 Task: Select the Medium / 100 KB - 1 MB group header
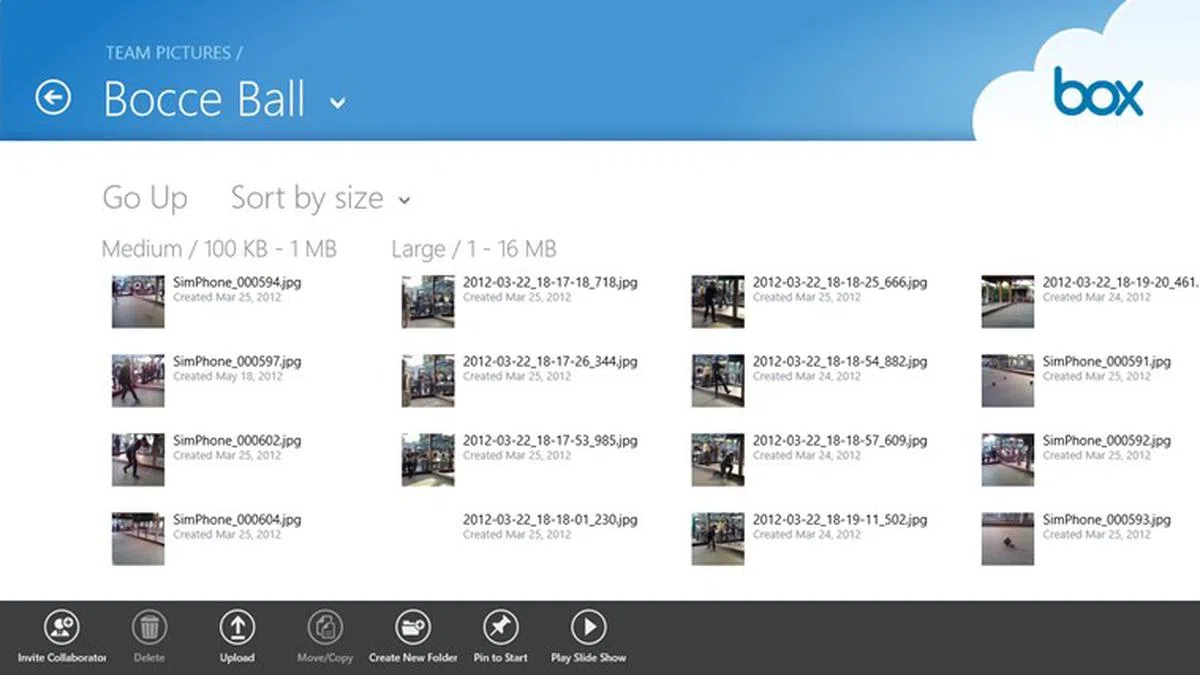(219, 249)
